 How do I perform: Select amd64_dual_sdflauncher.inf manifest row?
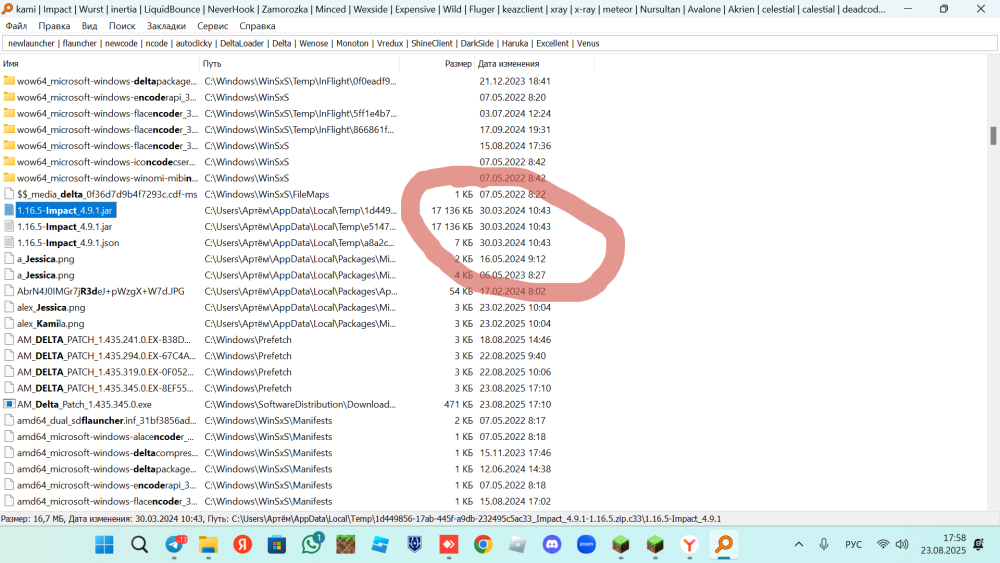pos(107,421)
